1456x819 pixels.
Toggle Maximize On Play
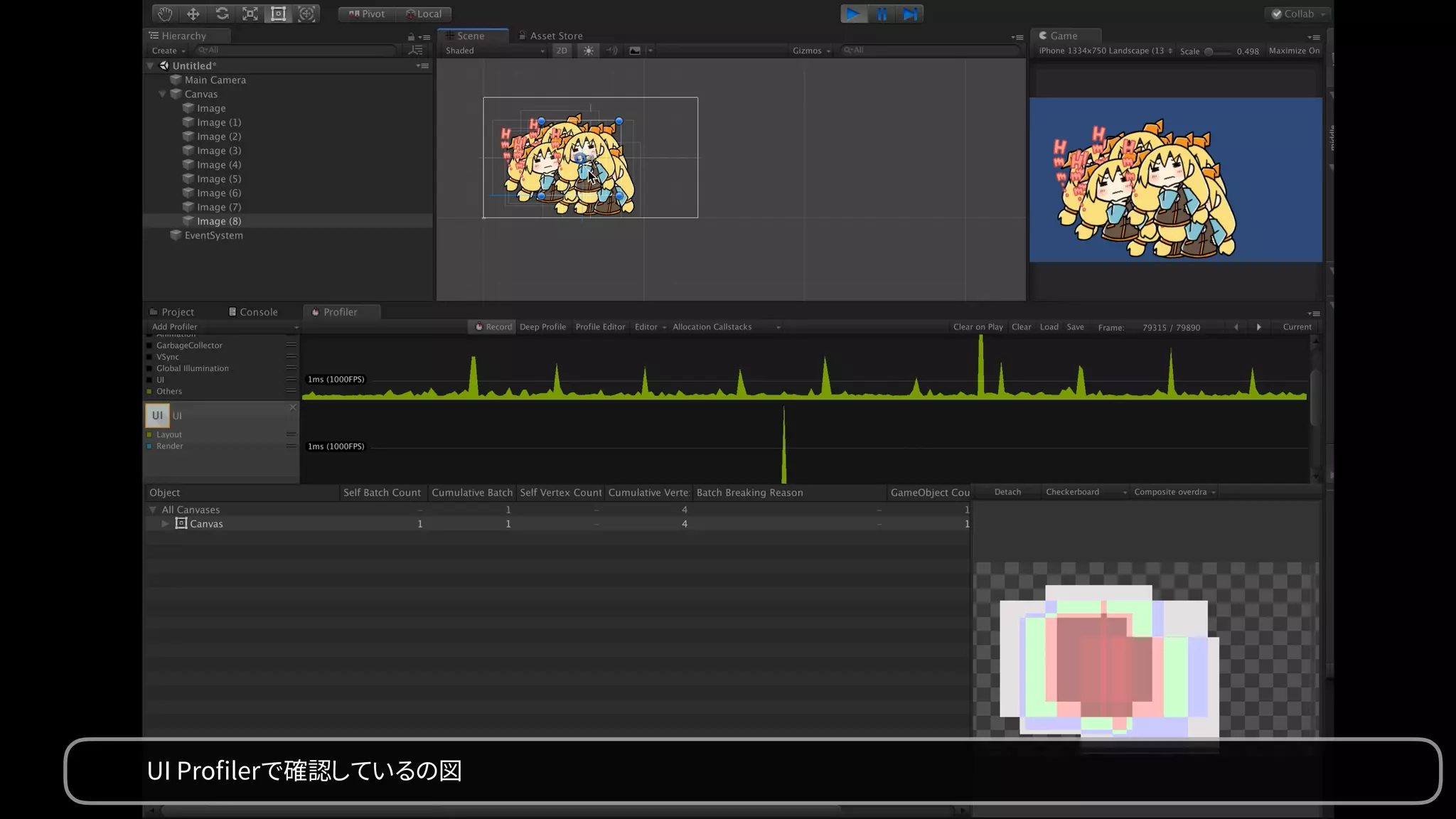[x=1294, y=50]
